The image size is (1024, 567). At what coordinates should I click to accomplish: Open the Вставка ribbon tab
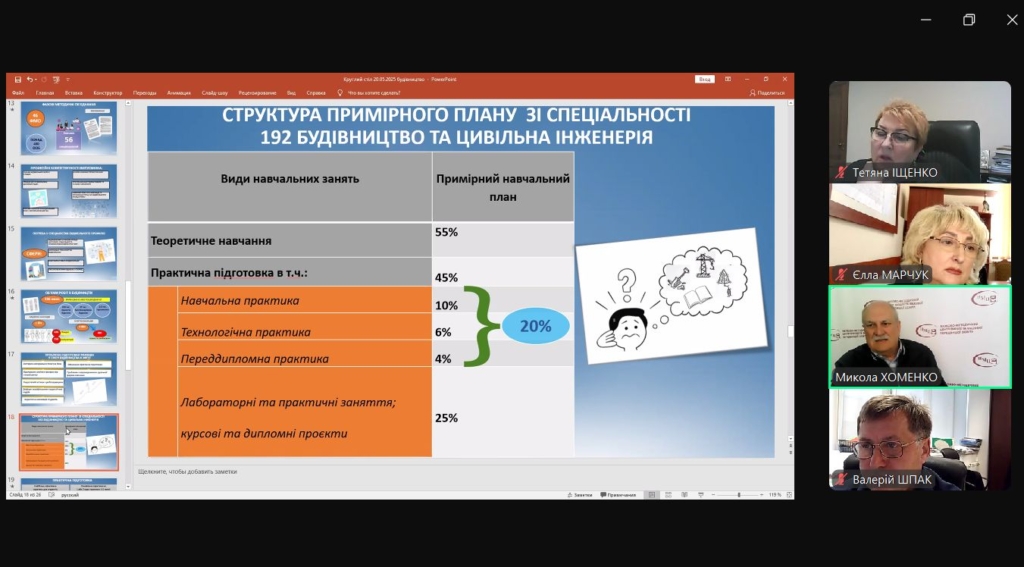click(75, 92)
